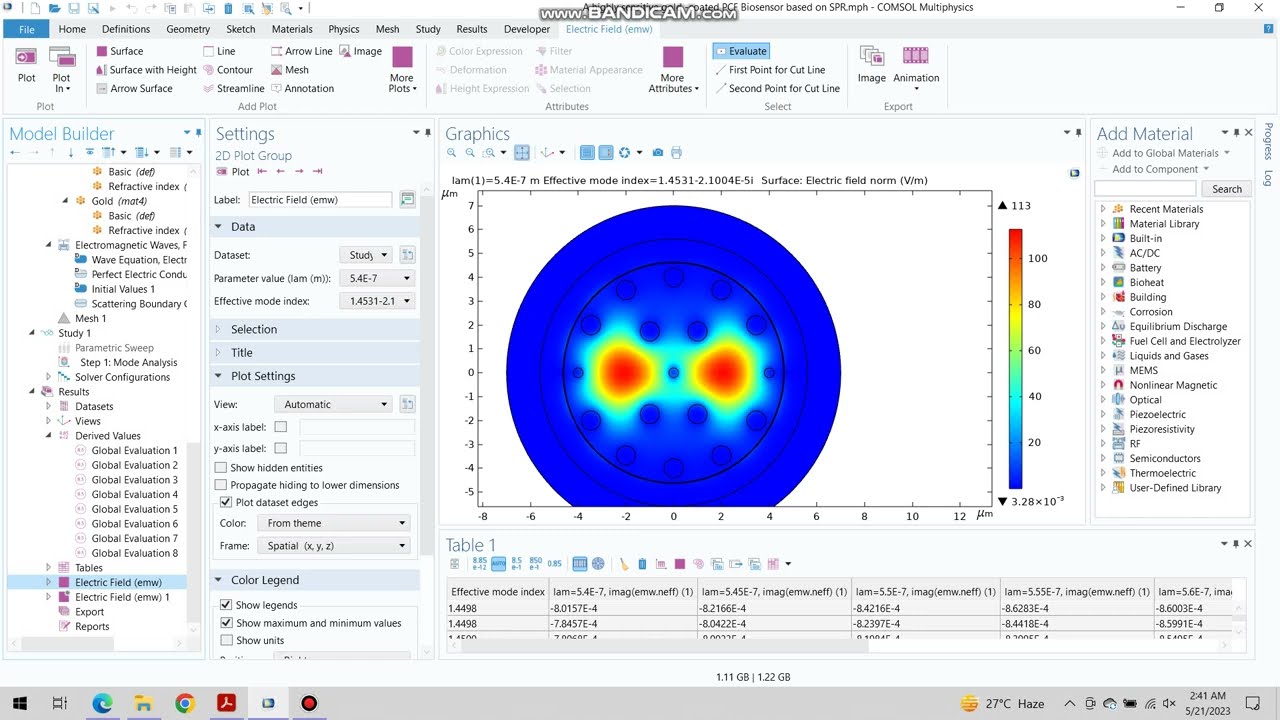Open the Effective mode index dropdown
The image size is (1280, 720).
click(377, 301)
